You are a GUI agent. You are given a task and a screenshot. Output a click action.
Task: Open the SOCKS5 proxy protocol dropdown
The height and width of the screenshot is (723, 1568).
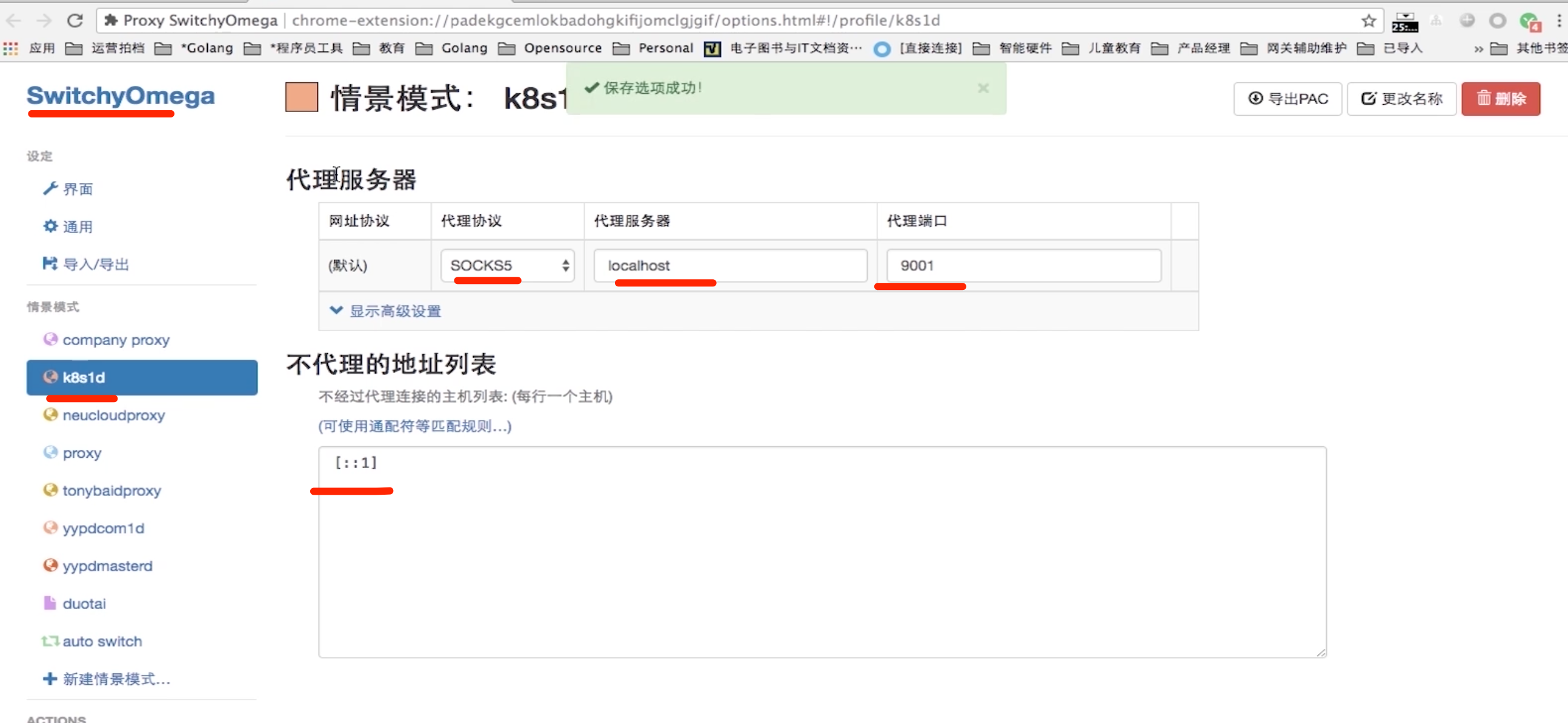507,265
